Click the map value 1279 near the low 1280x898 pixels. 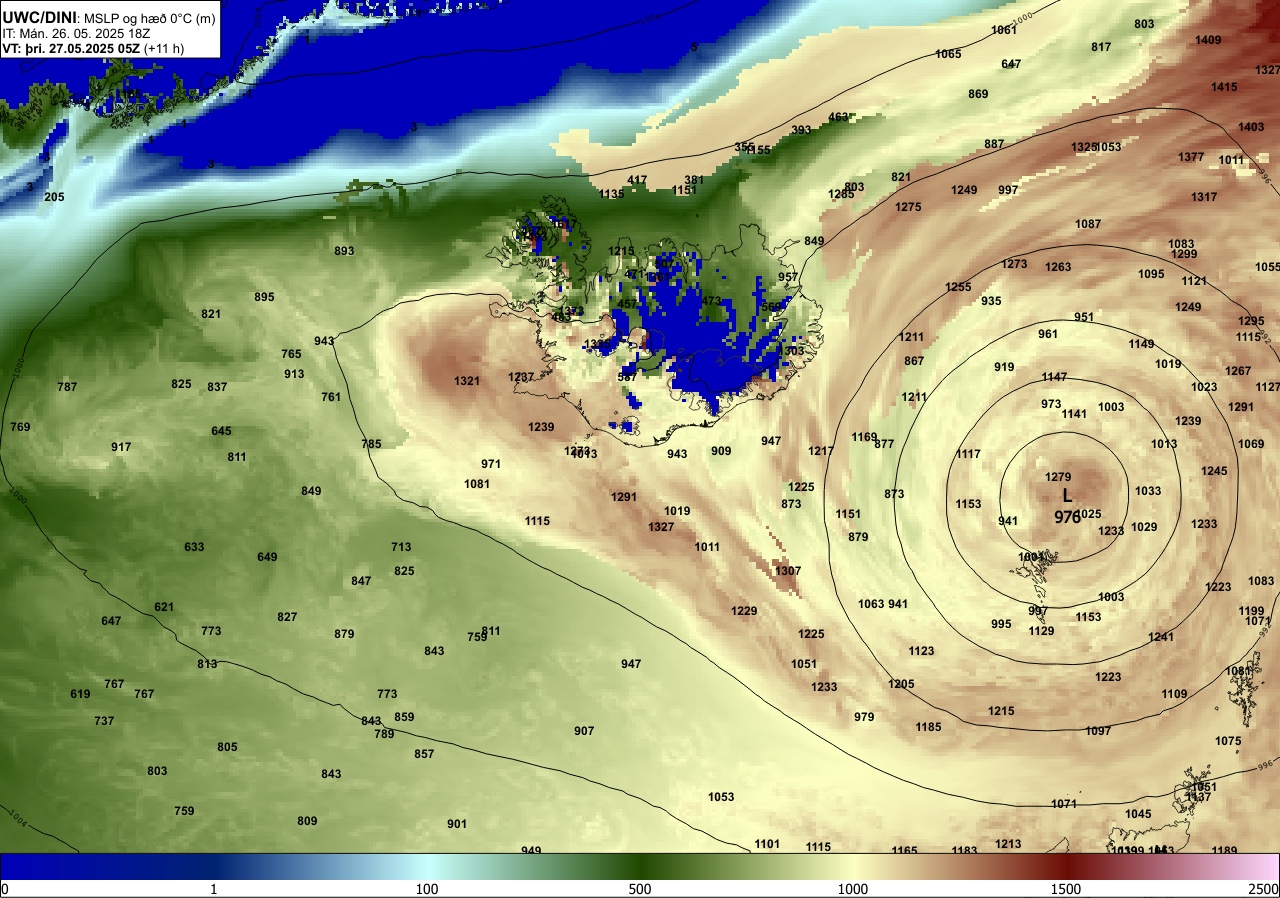[x=1058, y=476]
